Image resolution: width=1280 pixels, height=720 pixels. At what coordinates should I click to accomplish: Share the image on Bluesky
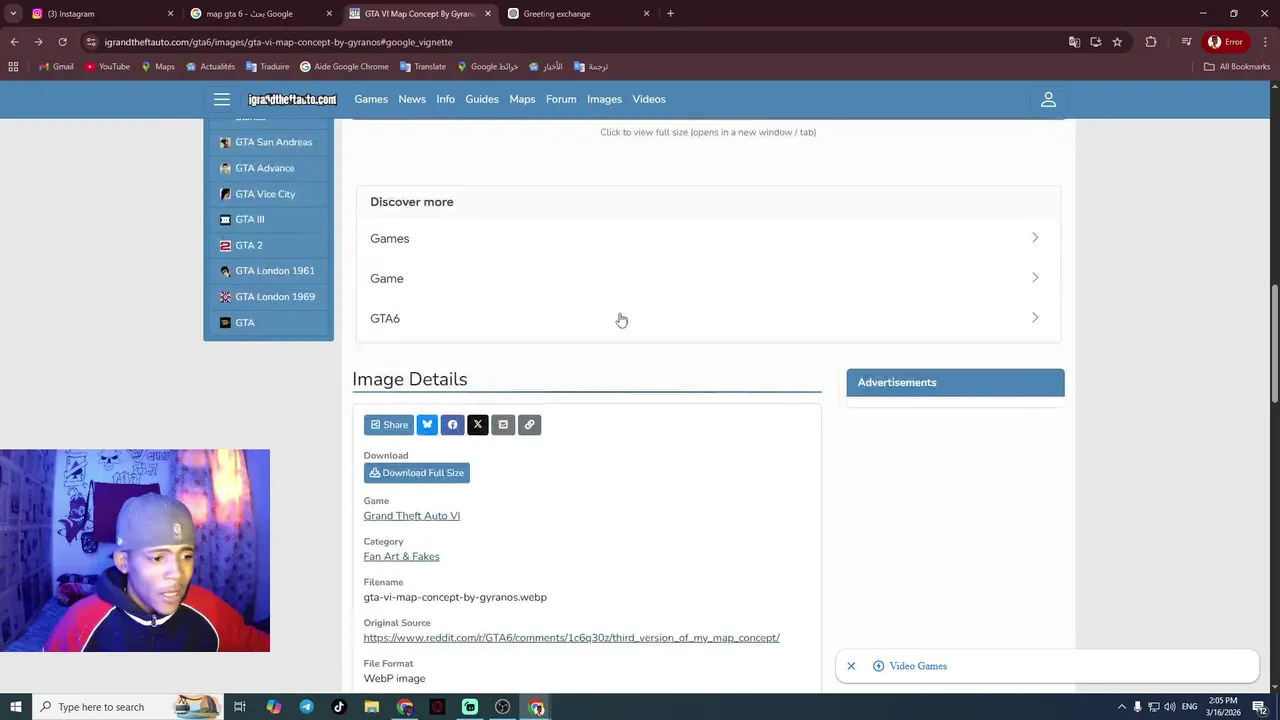click(x=427, y=425)
